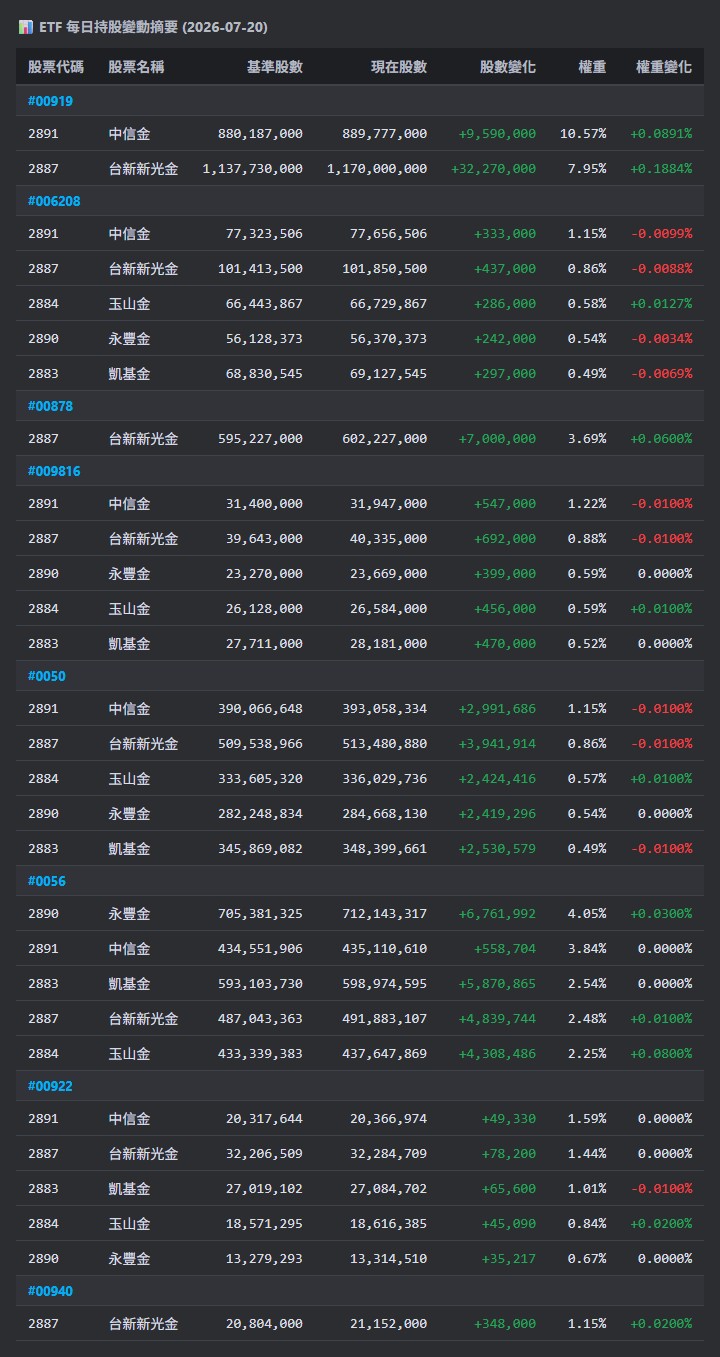Select the +0.0127% weight change cell
Screen dimensions: 720x1357
click(661, 303)
